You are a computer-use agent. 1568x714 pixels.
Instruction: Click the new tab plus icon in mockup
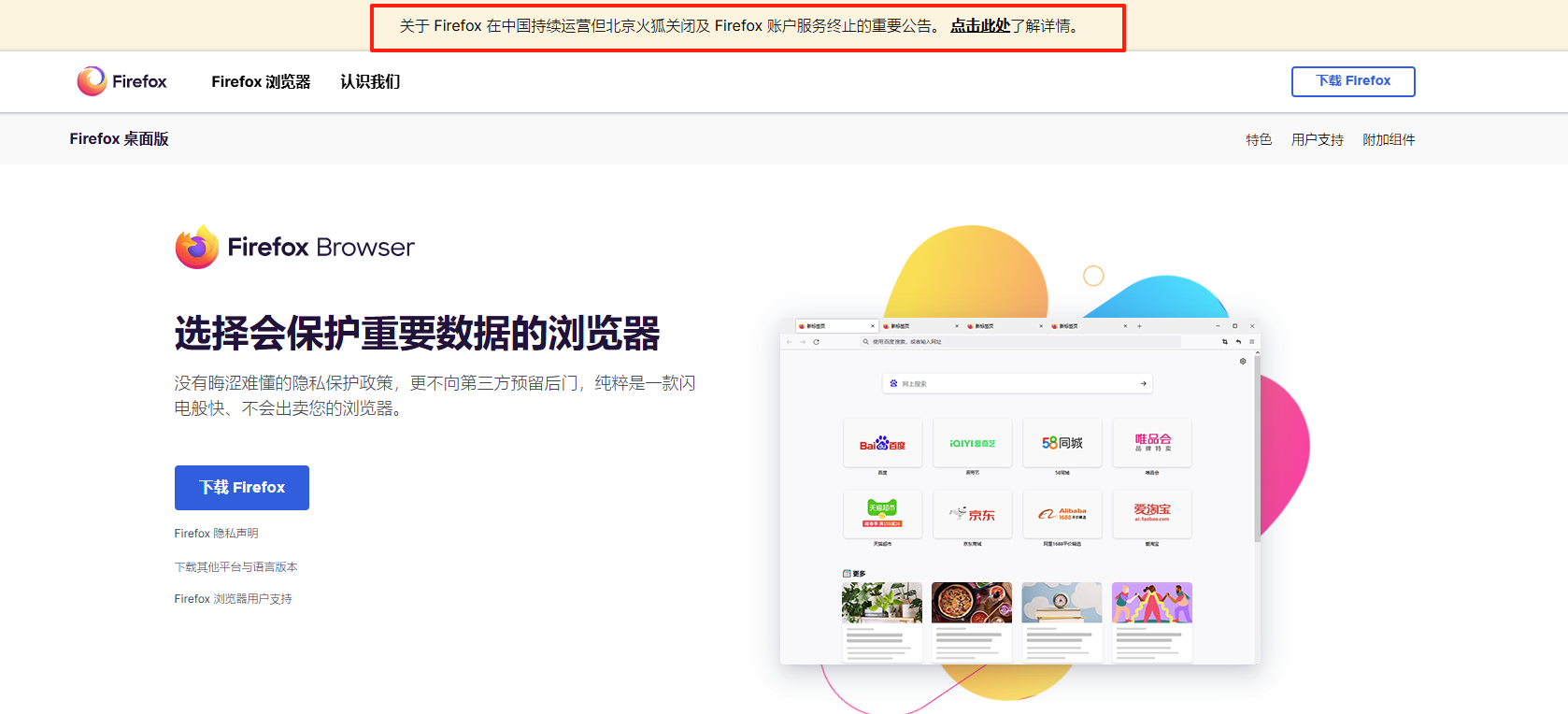tap(1139, 326)
